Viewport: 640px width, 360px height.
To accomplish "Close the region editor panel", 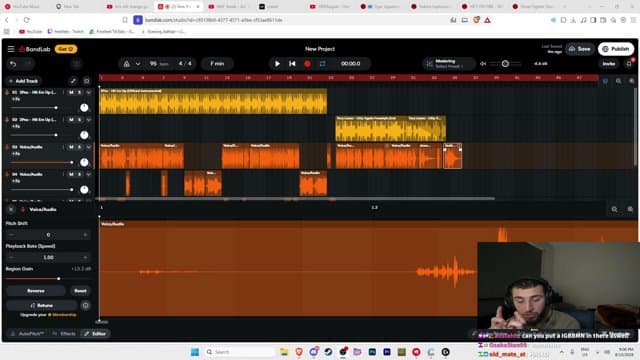I will [x=11, y=209].
